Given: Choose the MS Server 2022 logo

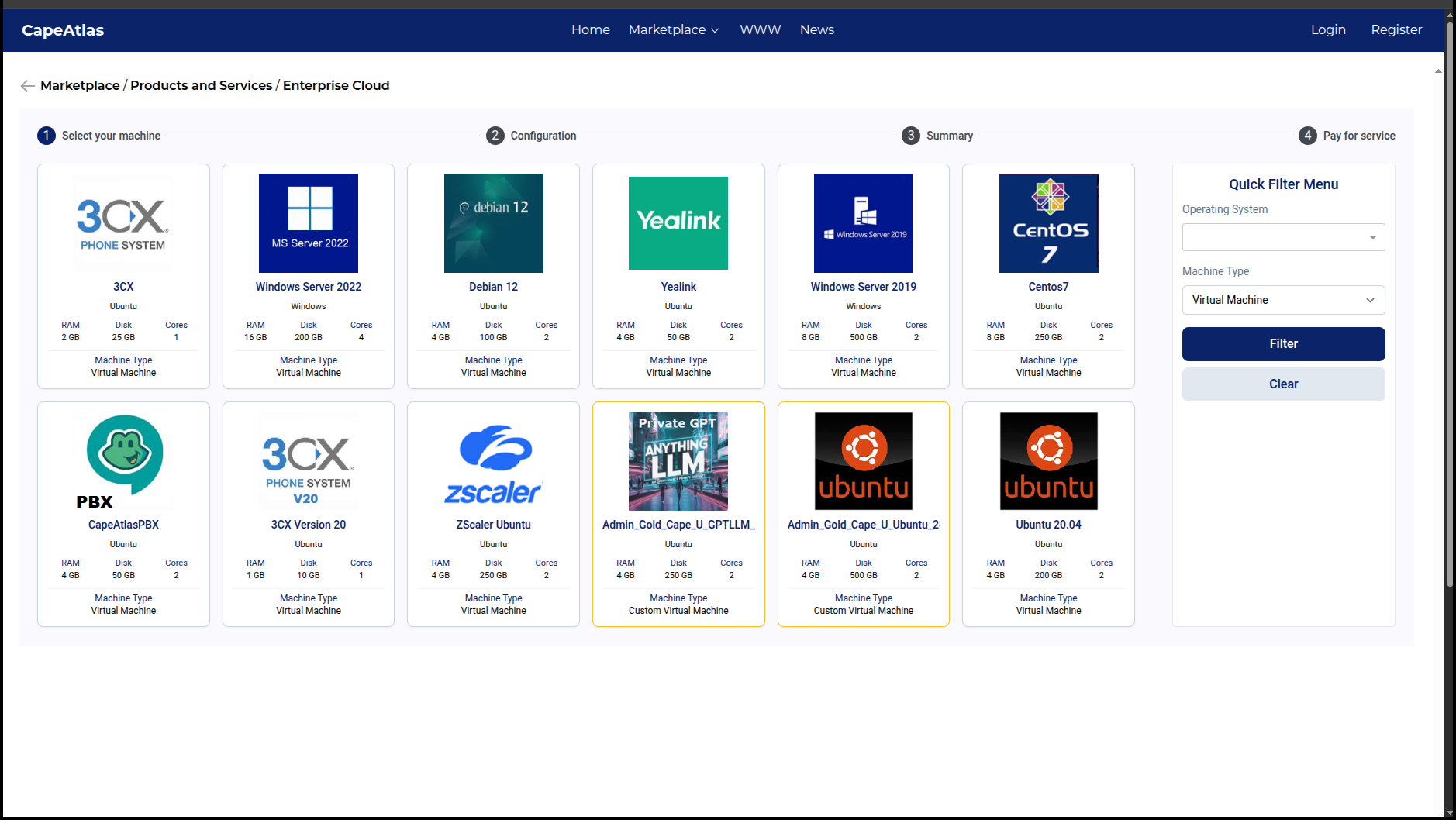Looking at the screenshot, I should [309, 223].
